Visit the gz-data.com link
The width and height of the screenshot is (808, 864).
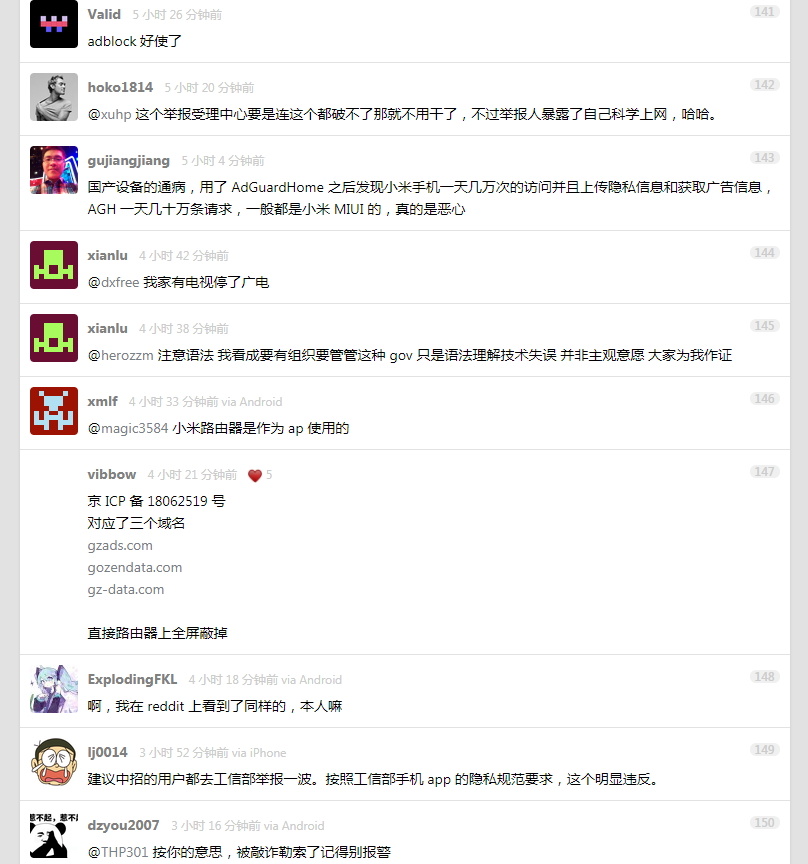point(126,590)
